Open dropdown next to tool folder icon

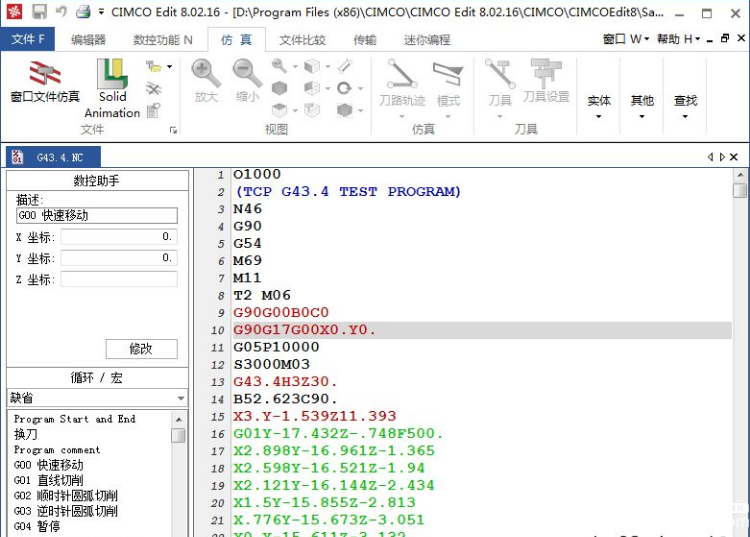[169, 66]
